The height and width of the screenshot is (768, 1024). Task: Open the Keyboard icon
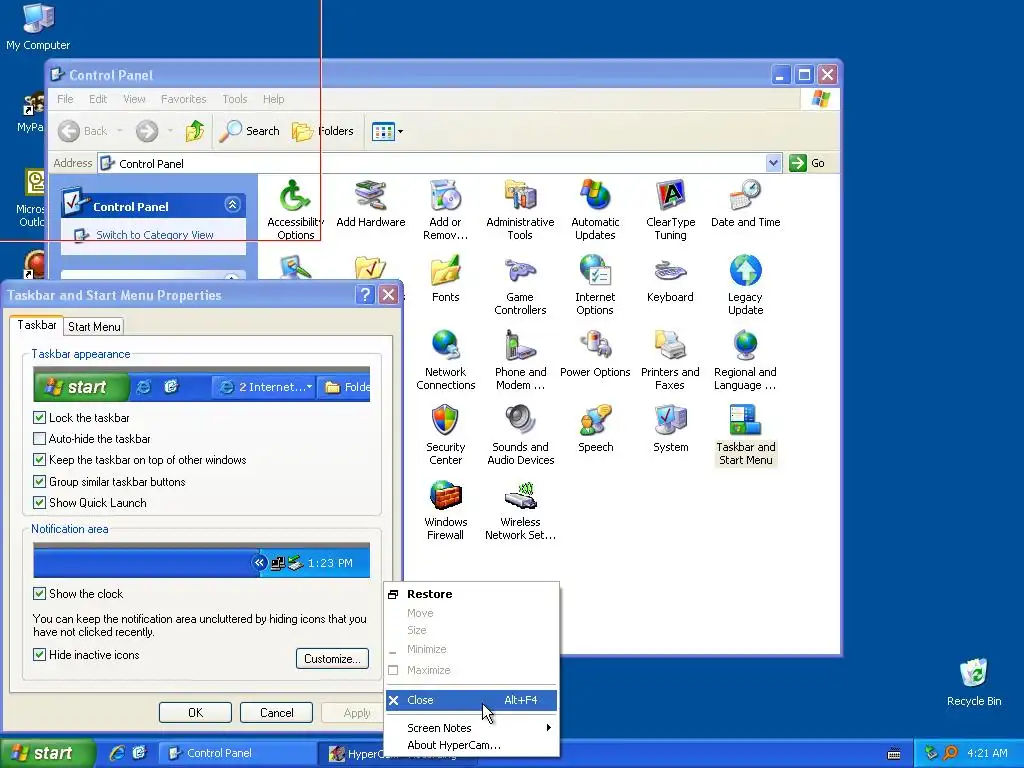(x=671, y=279)
